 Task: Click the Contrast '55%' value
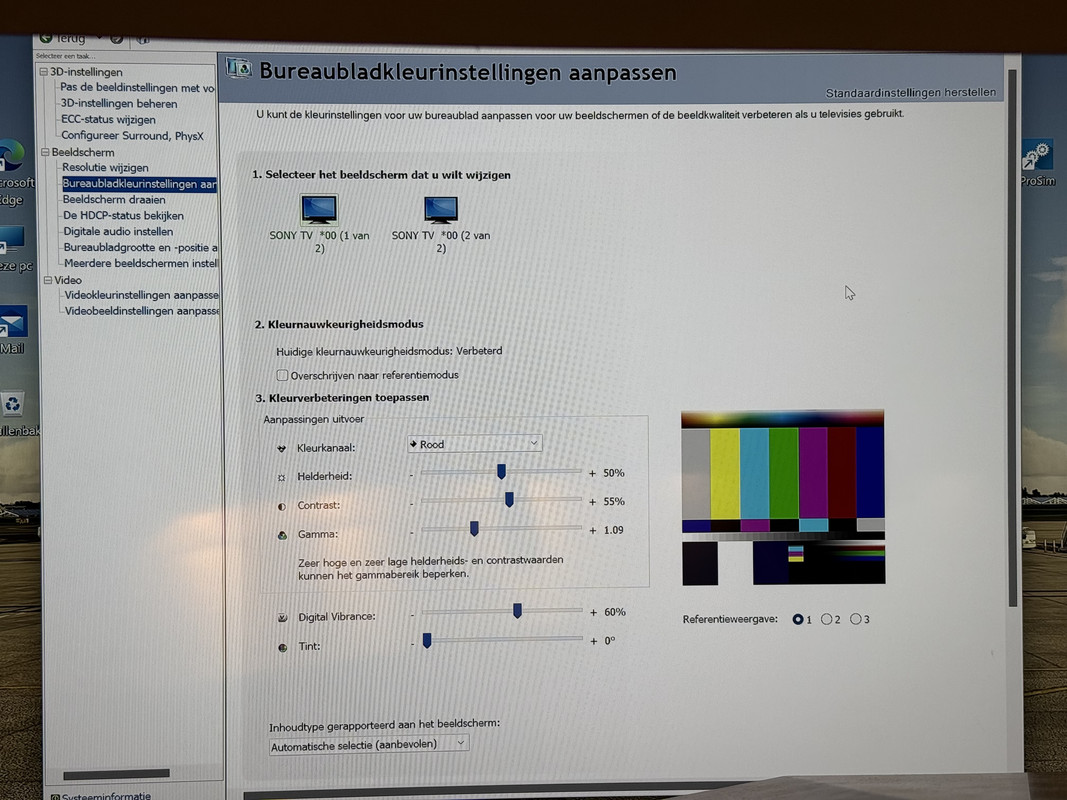coord(614,501)
